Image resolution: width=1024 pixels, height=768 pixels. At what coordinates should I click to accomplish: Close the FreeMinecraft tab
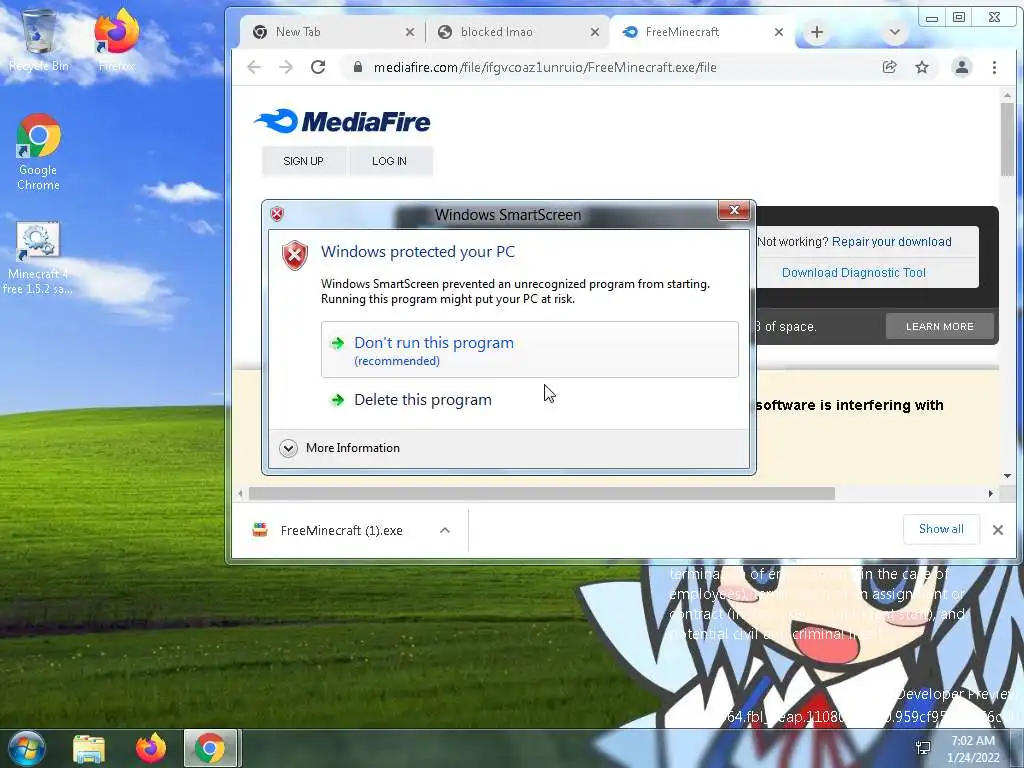coord(778,32)
